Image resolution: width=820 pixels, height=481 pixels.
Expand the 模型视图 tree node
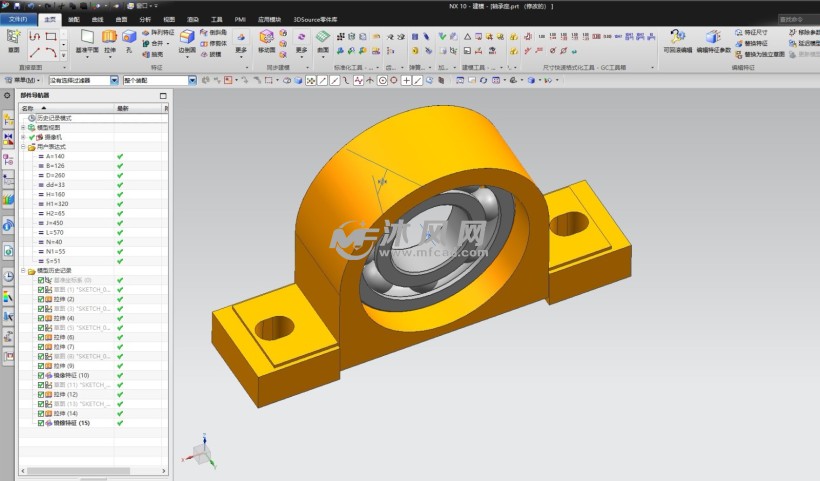[x=23, y=128]
